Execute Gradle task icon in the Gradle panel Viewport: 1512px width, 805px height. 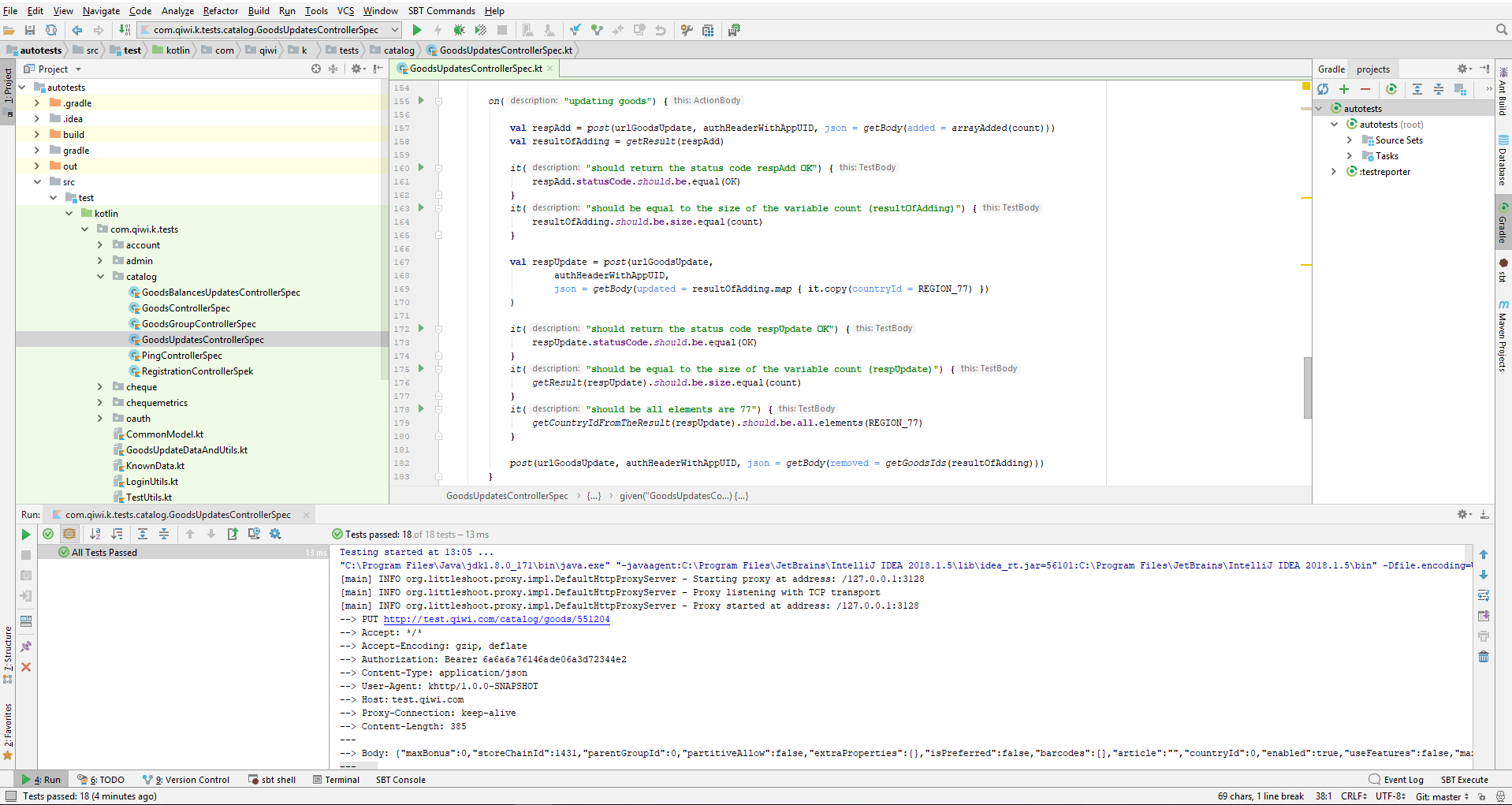[1391, 89]
